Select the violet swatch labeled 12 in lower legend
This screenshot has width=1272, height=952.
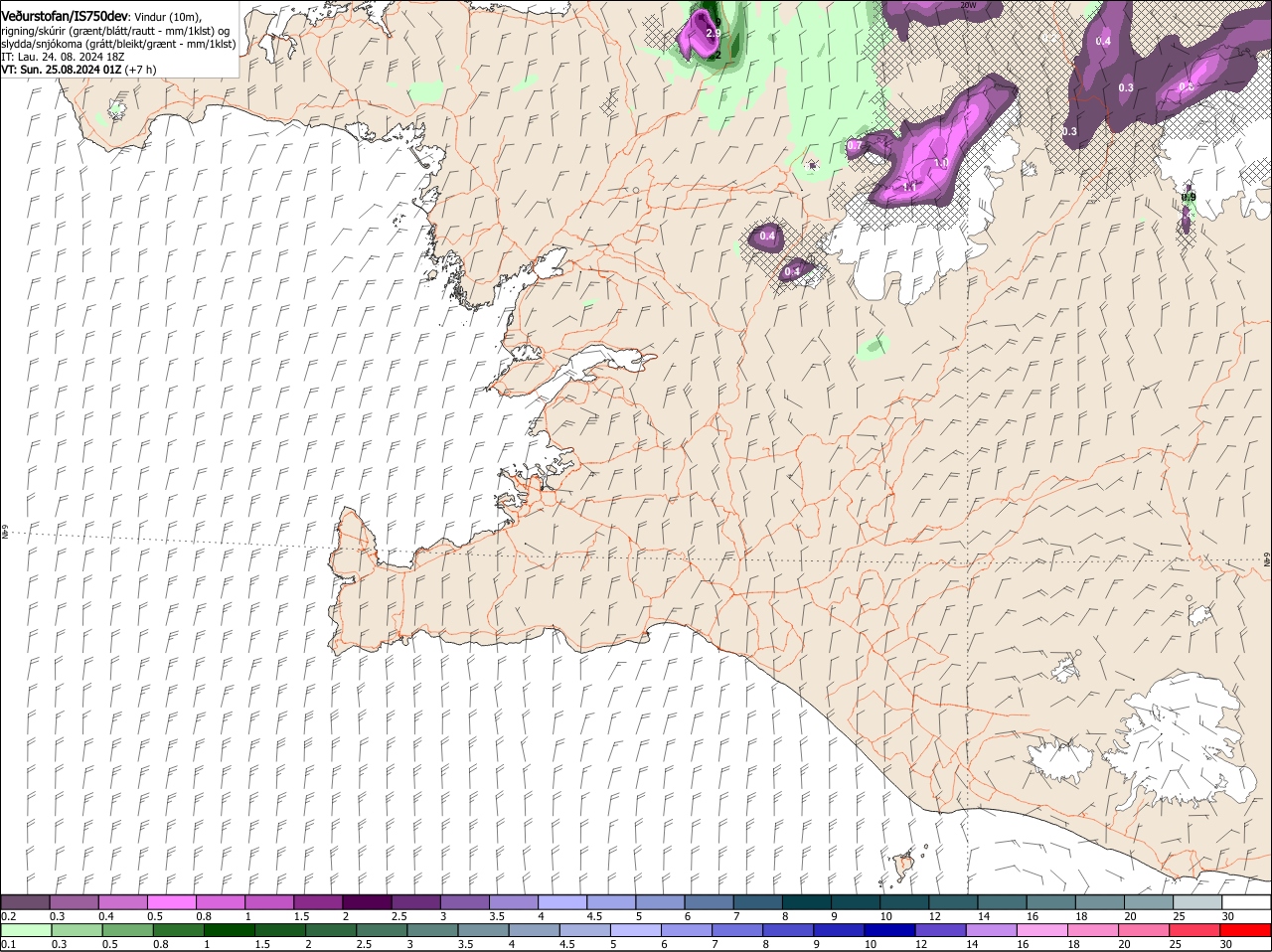tap(941, 930)
